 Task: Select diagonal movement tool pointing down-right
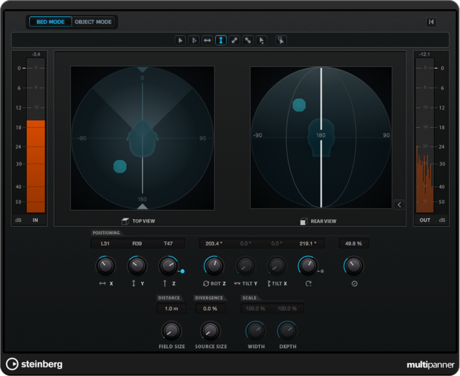[248, 41]
